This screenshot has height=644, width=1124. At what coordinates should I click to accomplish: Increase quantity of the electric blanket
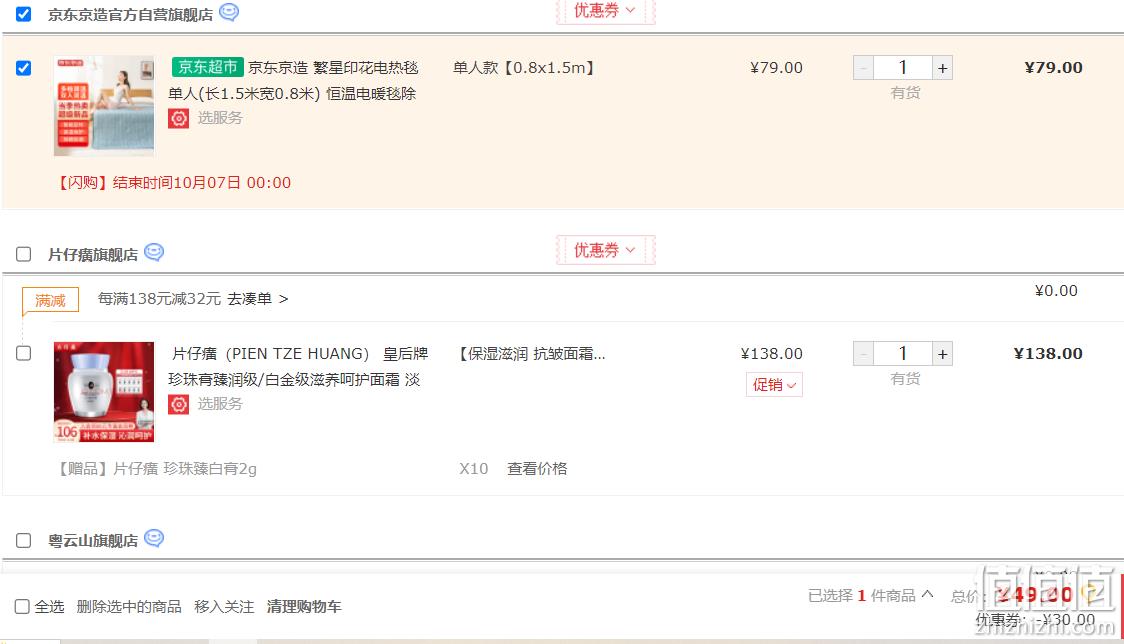coord(943,68)
